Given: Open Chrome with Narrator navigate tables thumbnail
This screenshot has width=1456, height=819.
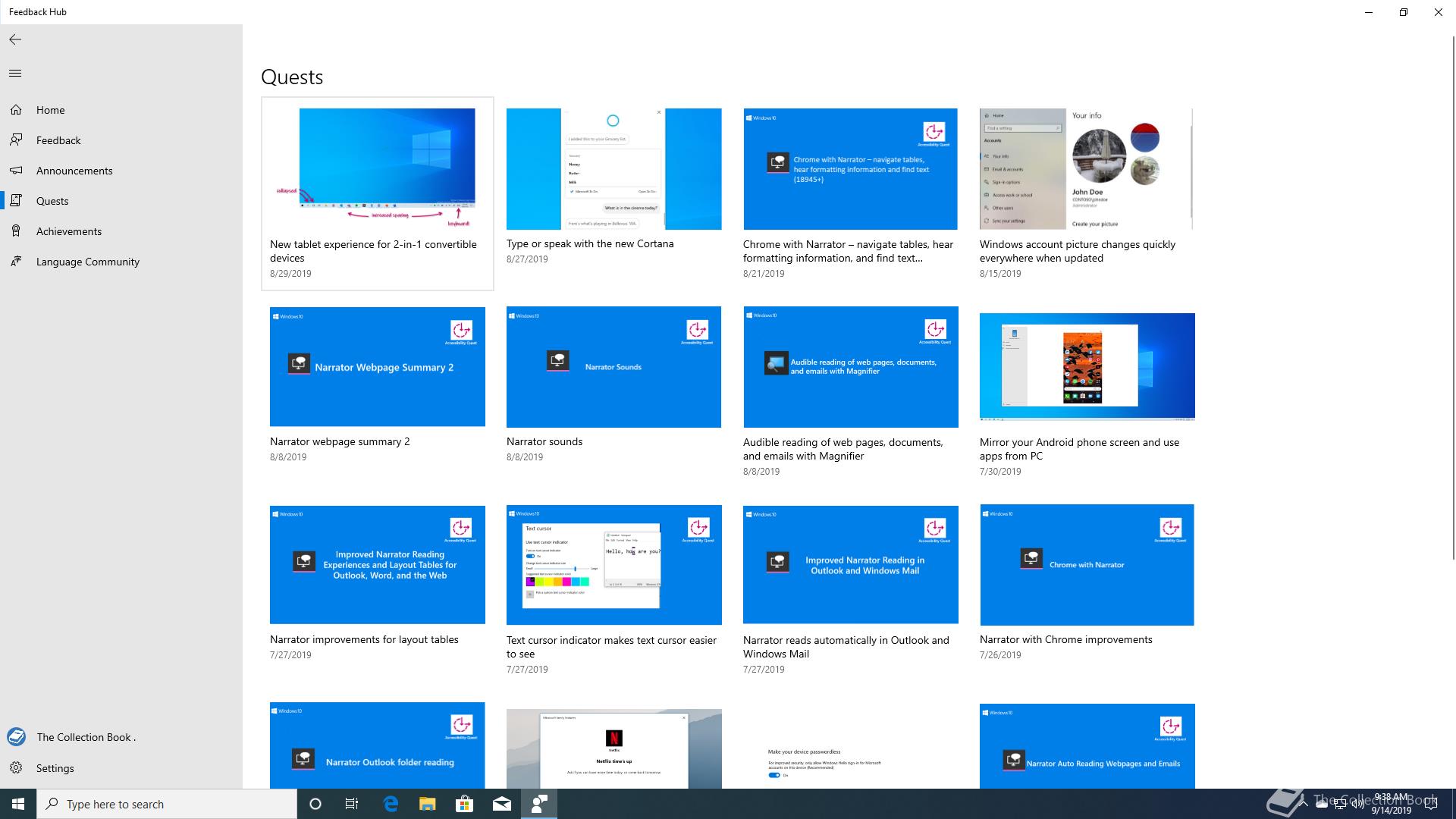Looking at the screenshot, I should click(x=850, y=168).
